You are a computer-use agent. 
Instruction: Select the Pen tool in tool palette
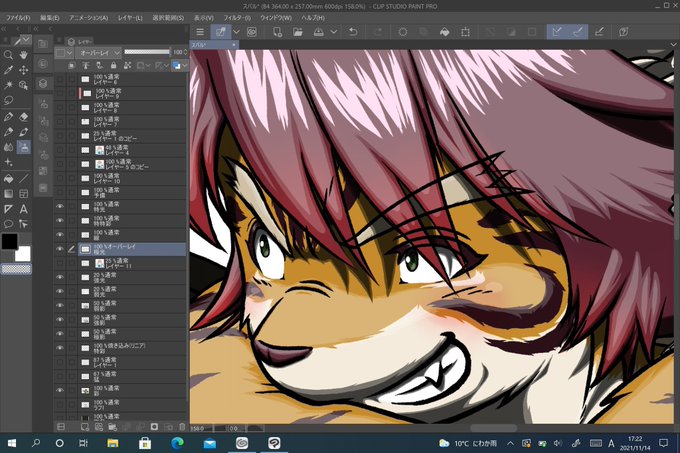click(8, 117)
